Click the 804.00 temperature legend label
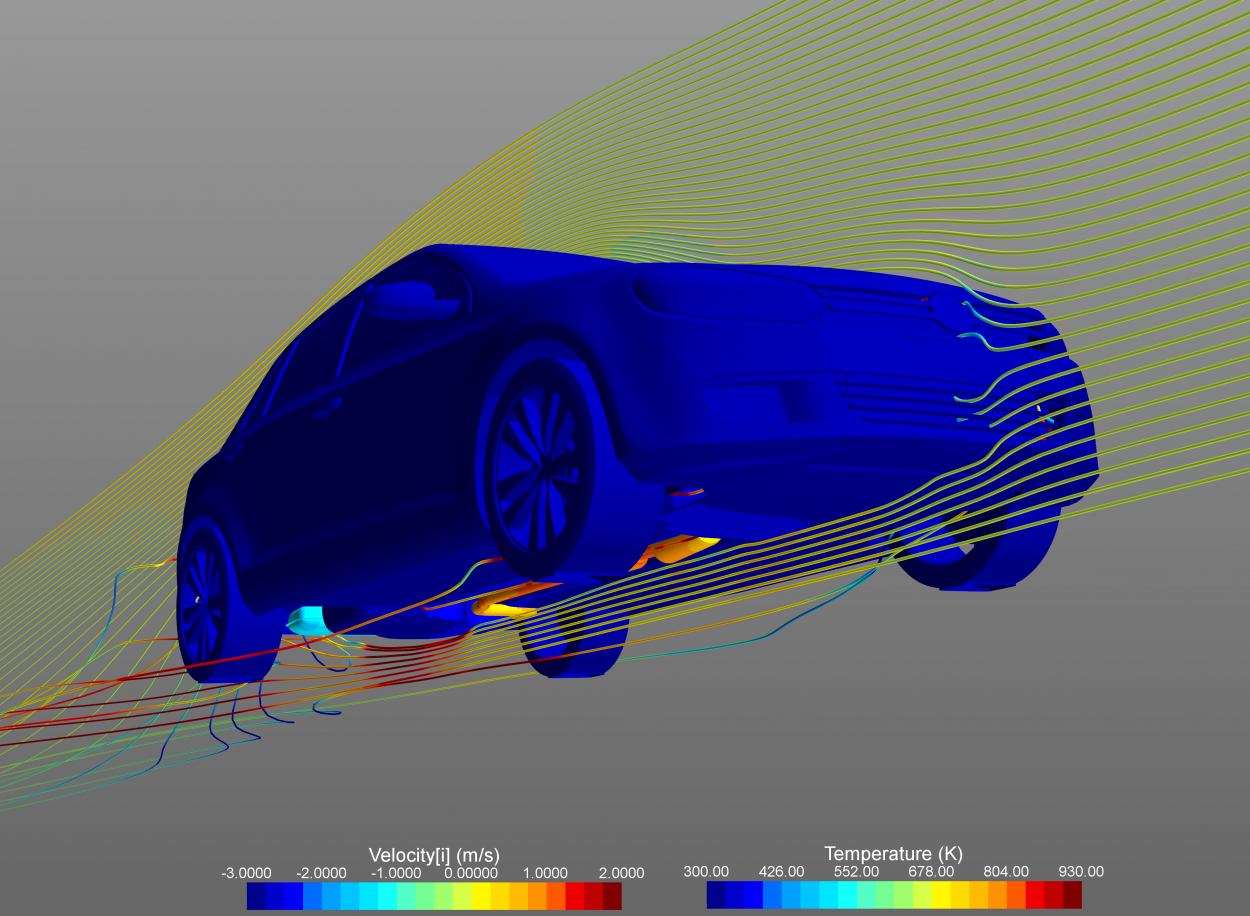The height and width of the screenshot is (916, 1250). (x=1006, y=872)
